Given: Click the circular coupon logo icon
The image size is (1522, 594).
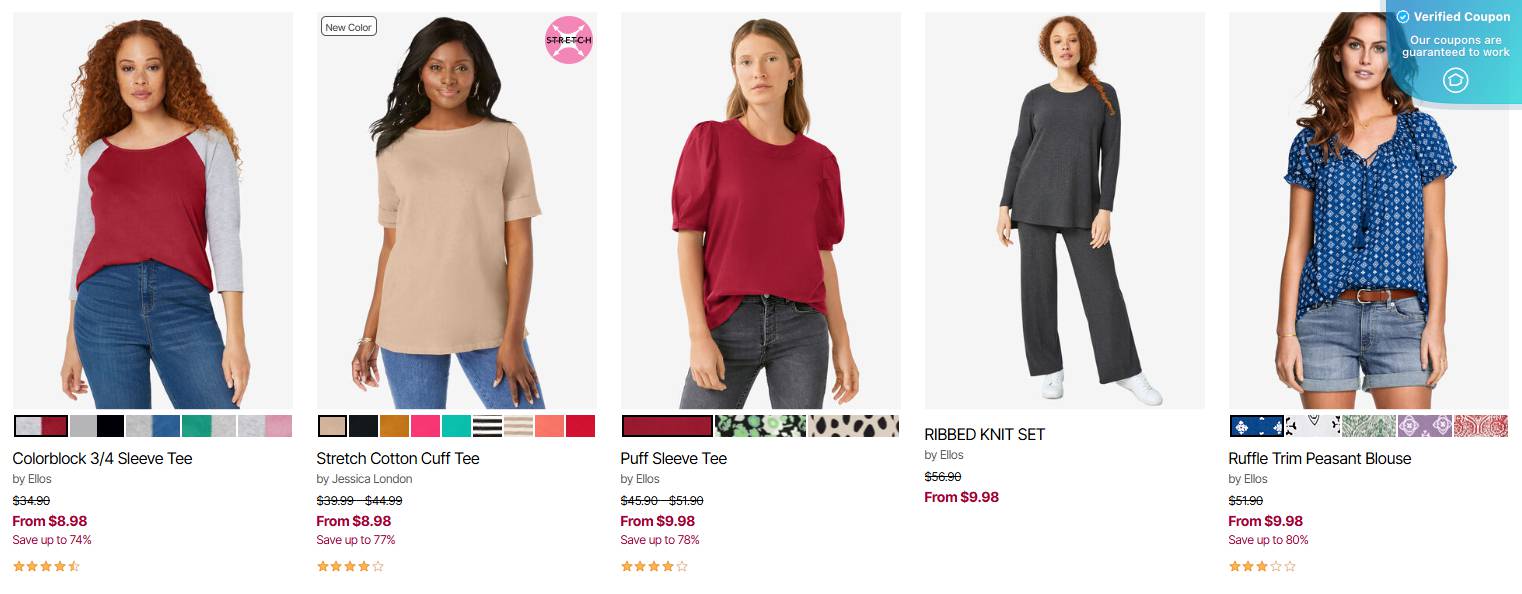Looking at the screenshot, I should [1456, 80].
